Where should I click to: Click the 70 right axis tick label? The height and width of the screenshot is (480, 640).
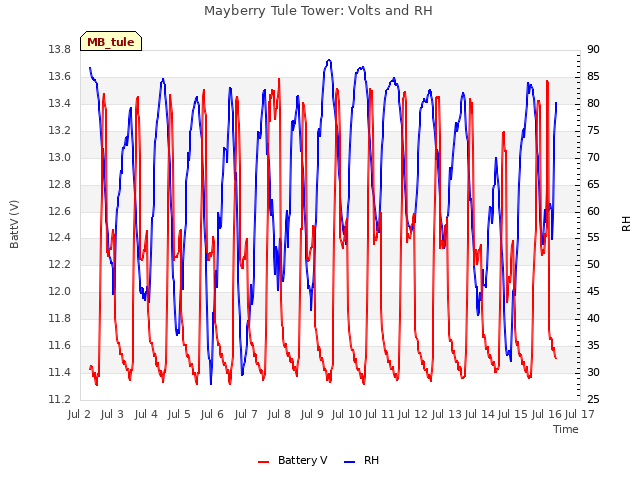tap(593, 157)
